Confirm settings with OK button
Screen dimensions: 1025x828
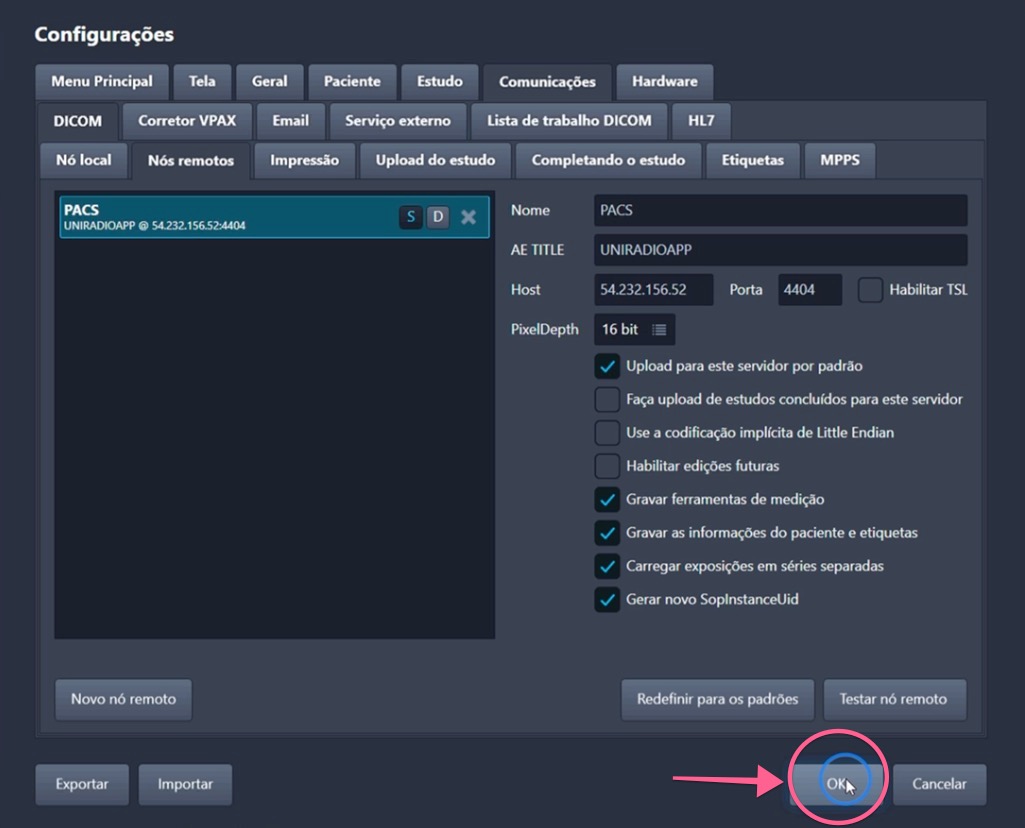click(837, 784)
